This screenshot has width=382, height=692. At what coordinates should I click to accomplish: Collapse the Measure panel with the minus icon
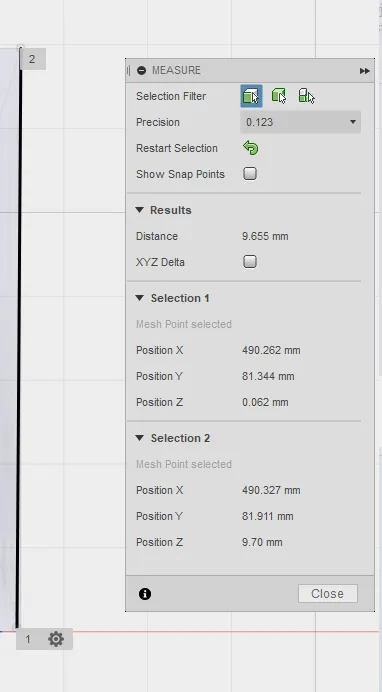pos(141,70)
